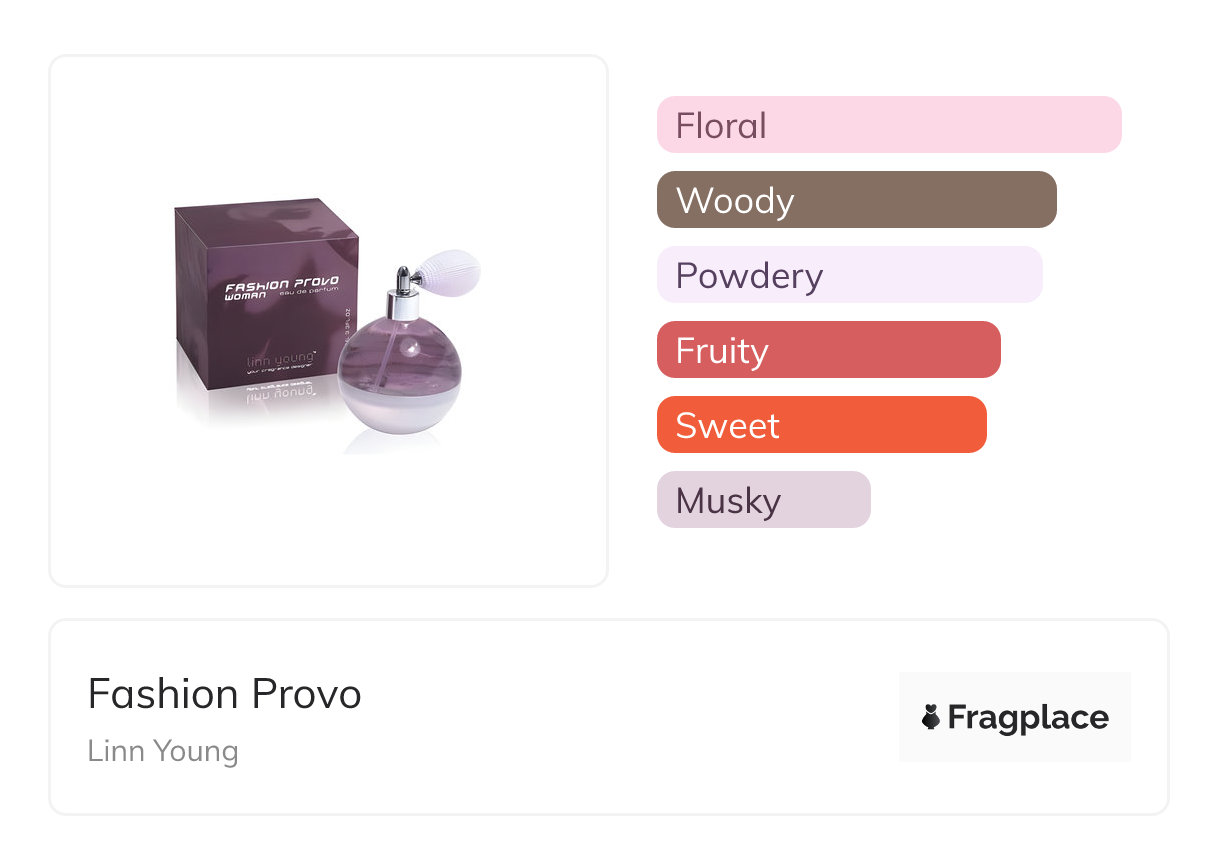
Task: Pick the Musky accord bar
Action: [x=763, y=500]
